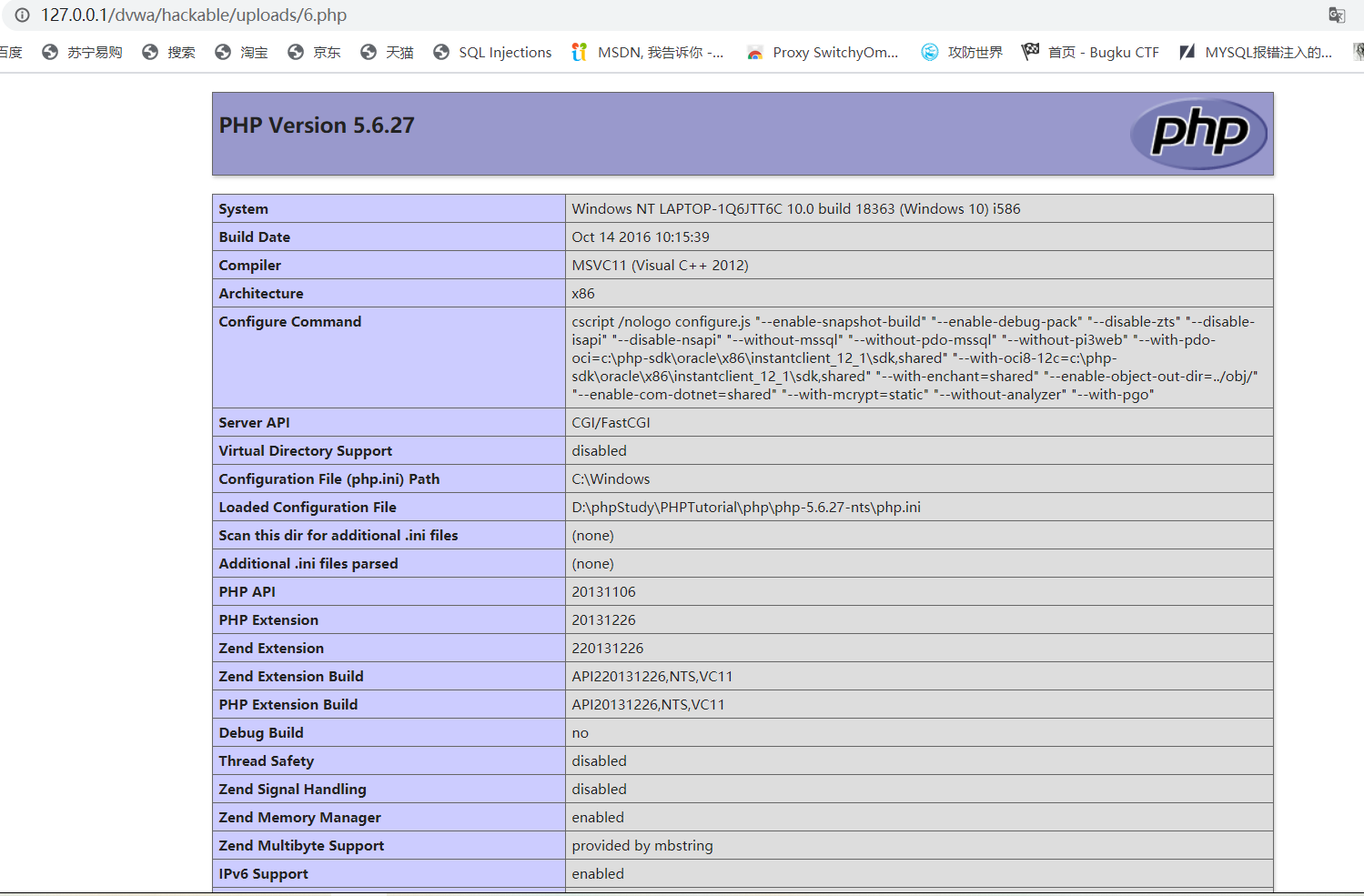1364x896 pixels.
Task: Open the Proxy SwitchyOmega bookmark
Action: click(823, 53)
